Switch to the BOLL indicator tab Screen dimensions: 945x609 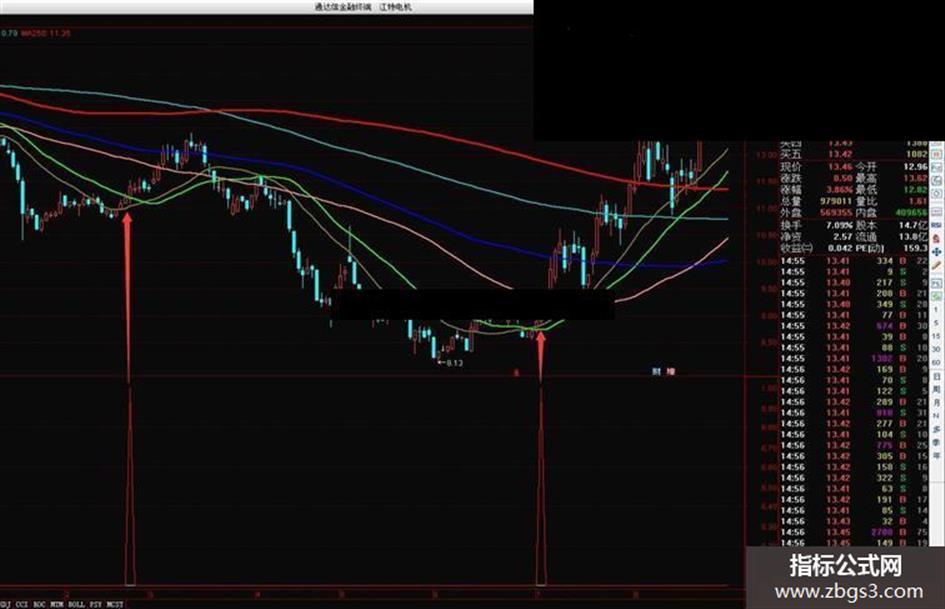[77, 604]
